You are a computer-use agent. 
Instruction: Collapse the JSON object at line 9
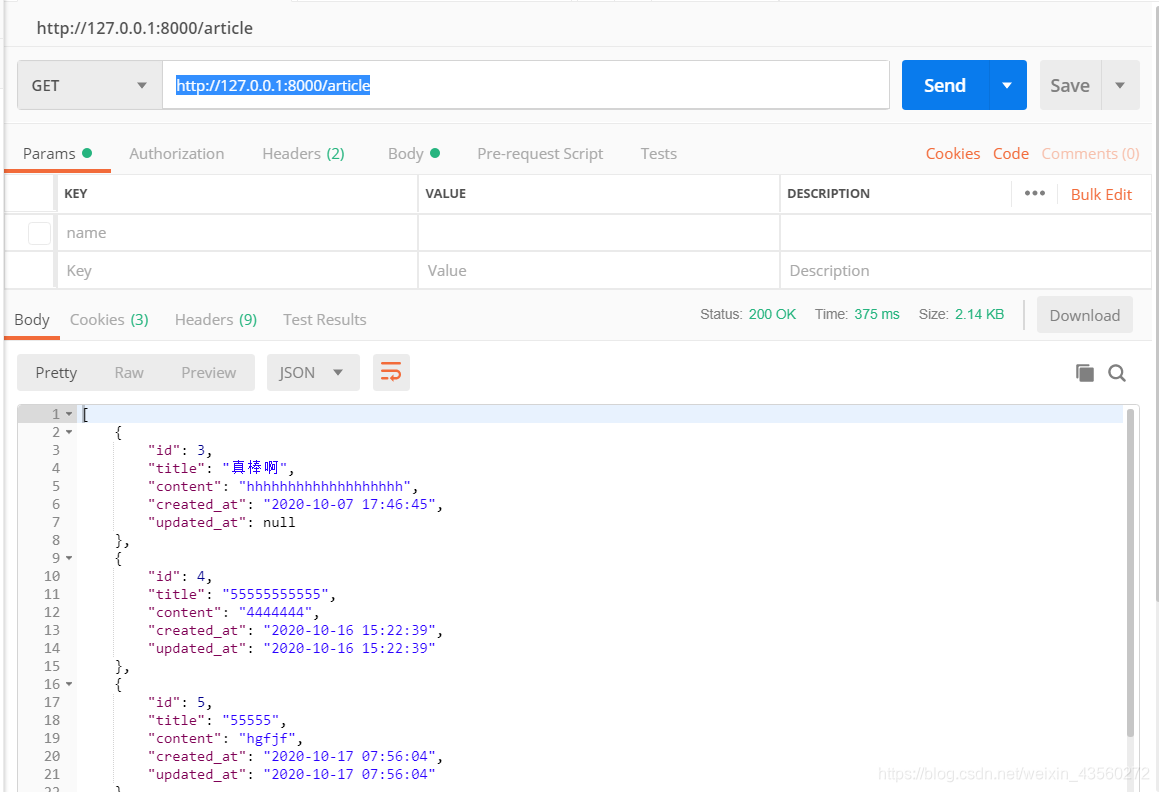tap(69, 558)
